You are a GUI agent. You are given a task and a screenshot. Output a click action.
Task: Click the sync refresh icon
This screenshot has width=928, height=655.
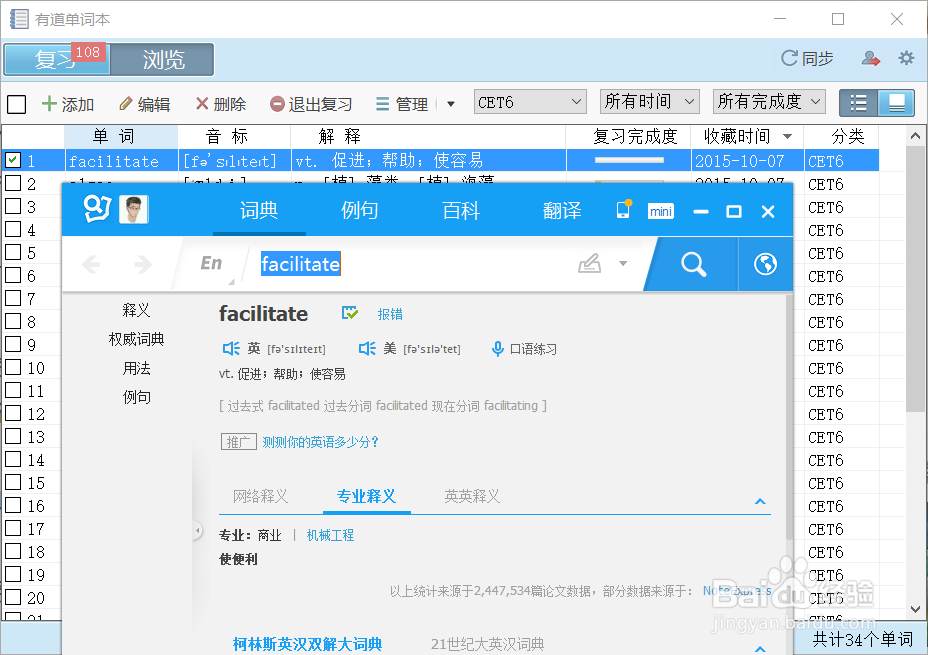tap(789, 58)
